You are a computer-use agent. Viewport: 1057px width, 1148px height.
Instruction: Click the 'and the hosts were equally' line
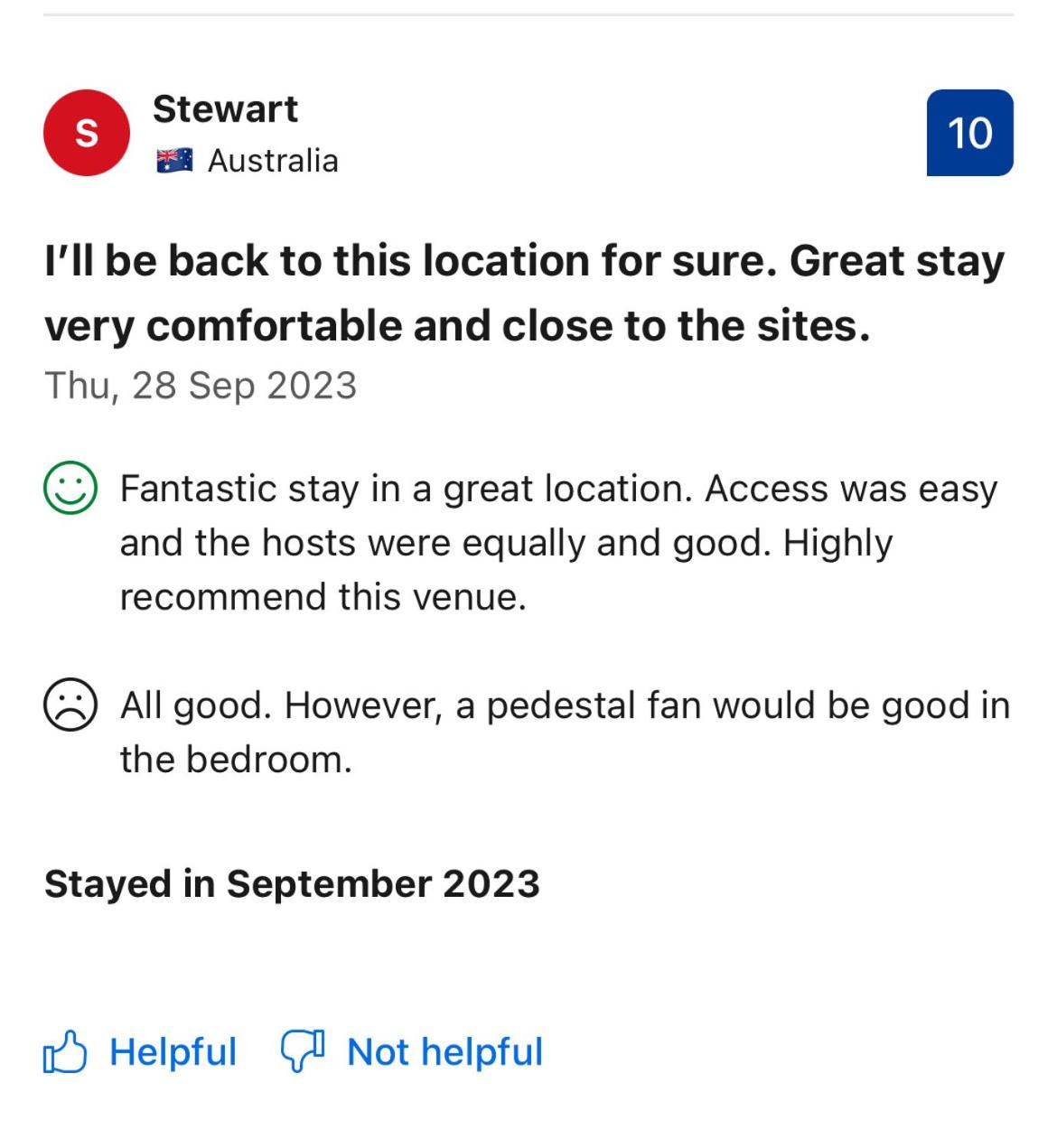click(x=506, y=543)
